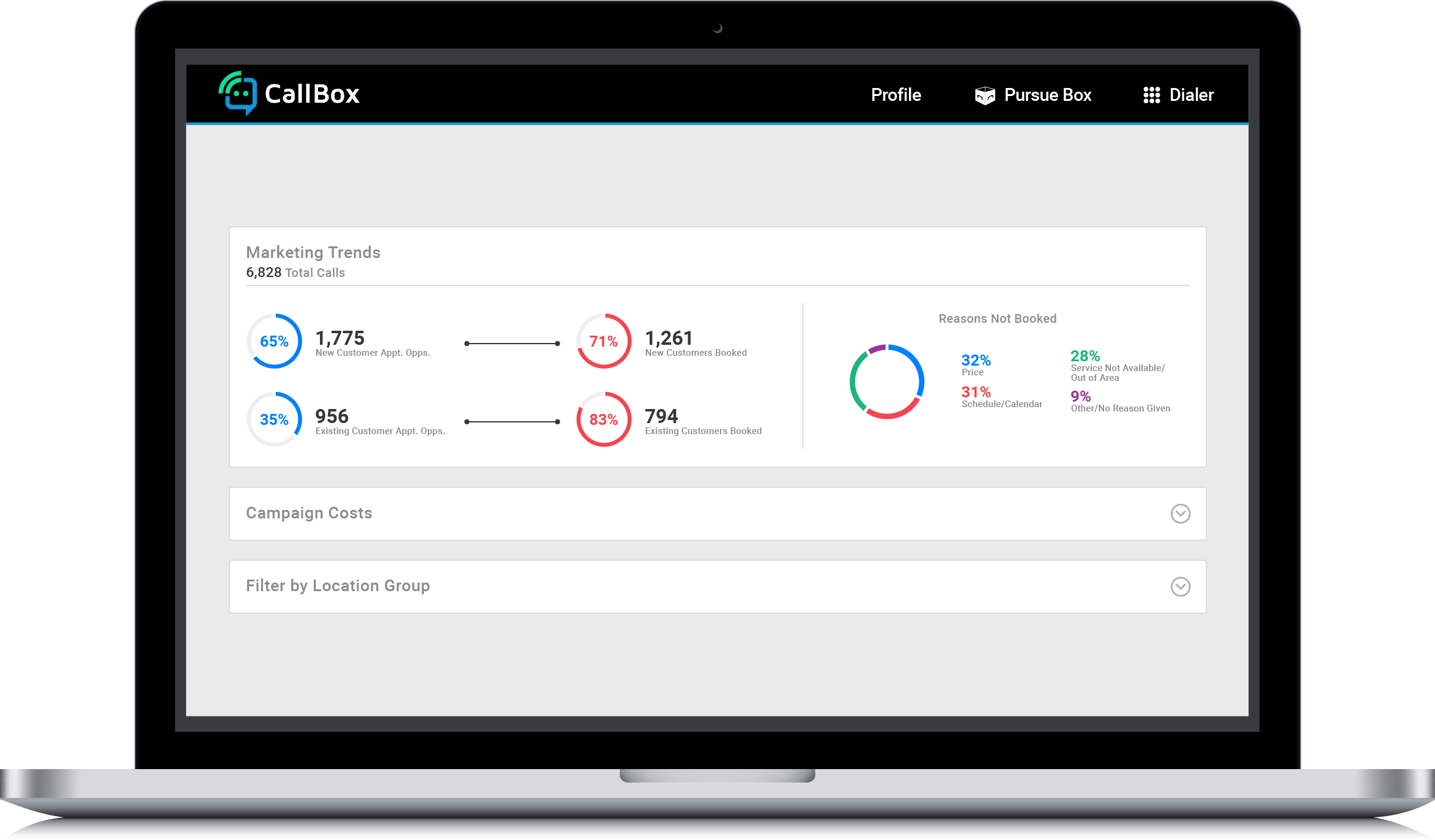Expand Filter by Location Group chevron
The height and width of the screenshot is (840, 1435).
tap(1180, 587)
